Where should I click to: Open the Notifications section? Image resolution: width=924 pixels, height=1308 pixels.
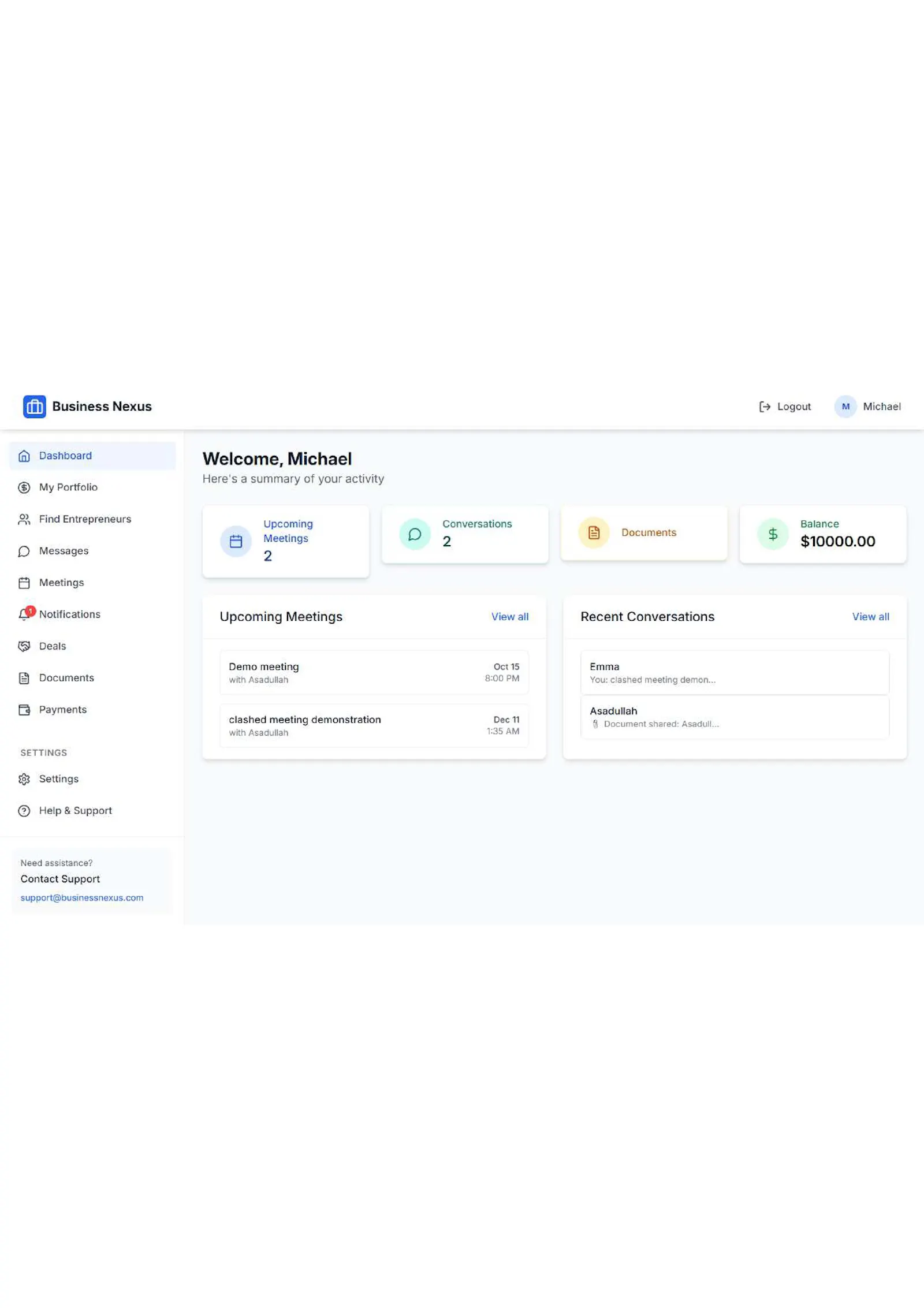tap(92, 614)
